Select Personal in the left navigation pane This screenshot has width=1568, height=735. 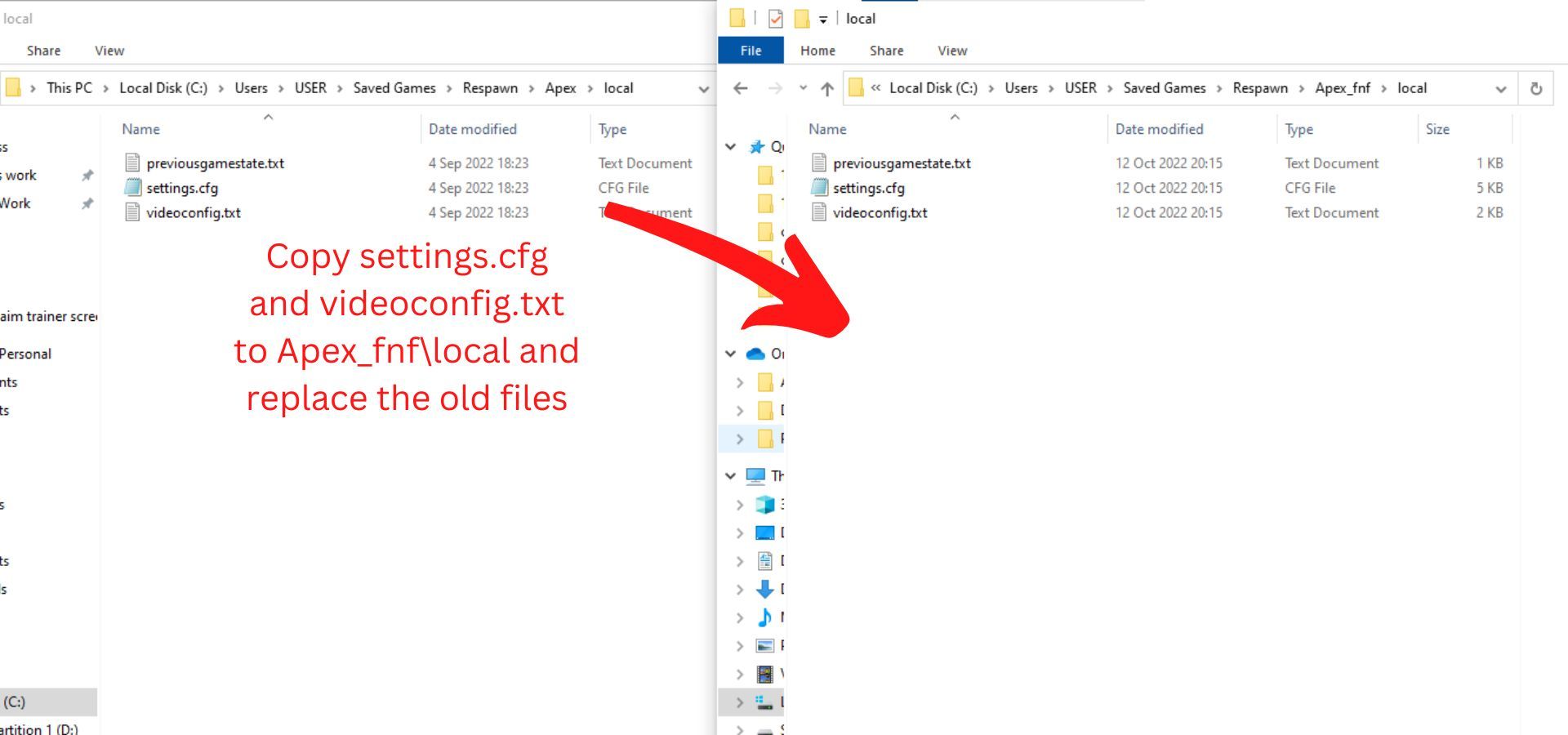25,354
